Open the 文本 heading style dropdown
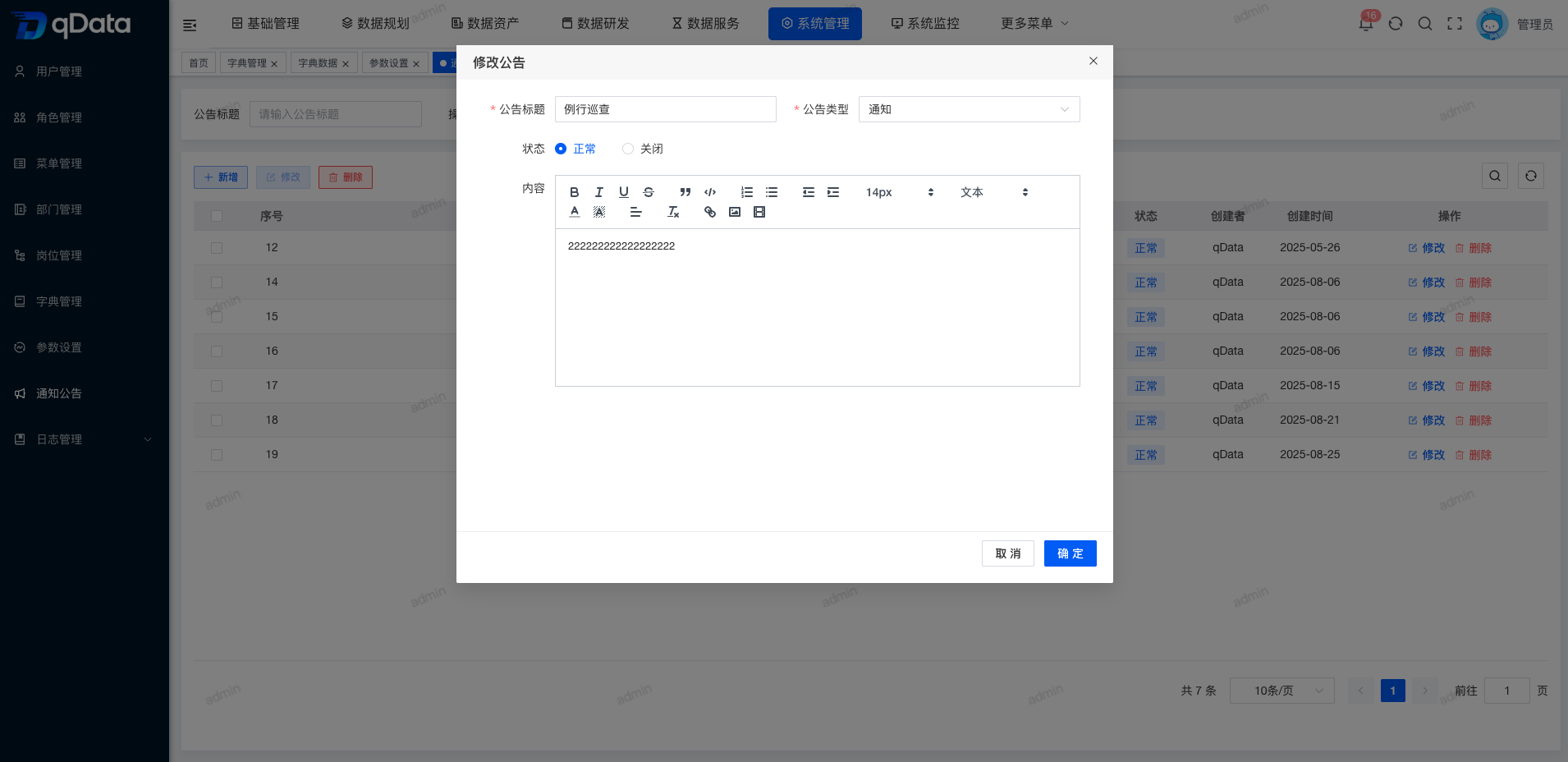 coord(993,192)
